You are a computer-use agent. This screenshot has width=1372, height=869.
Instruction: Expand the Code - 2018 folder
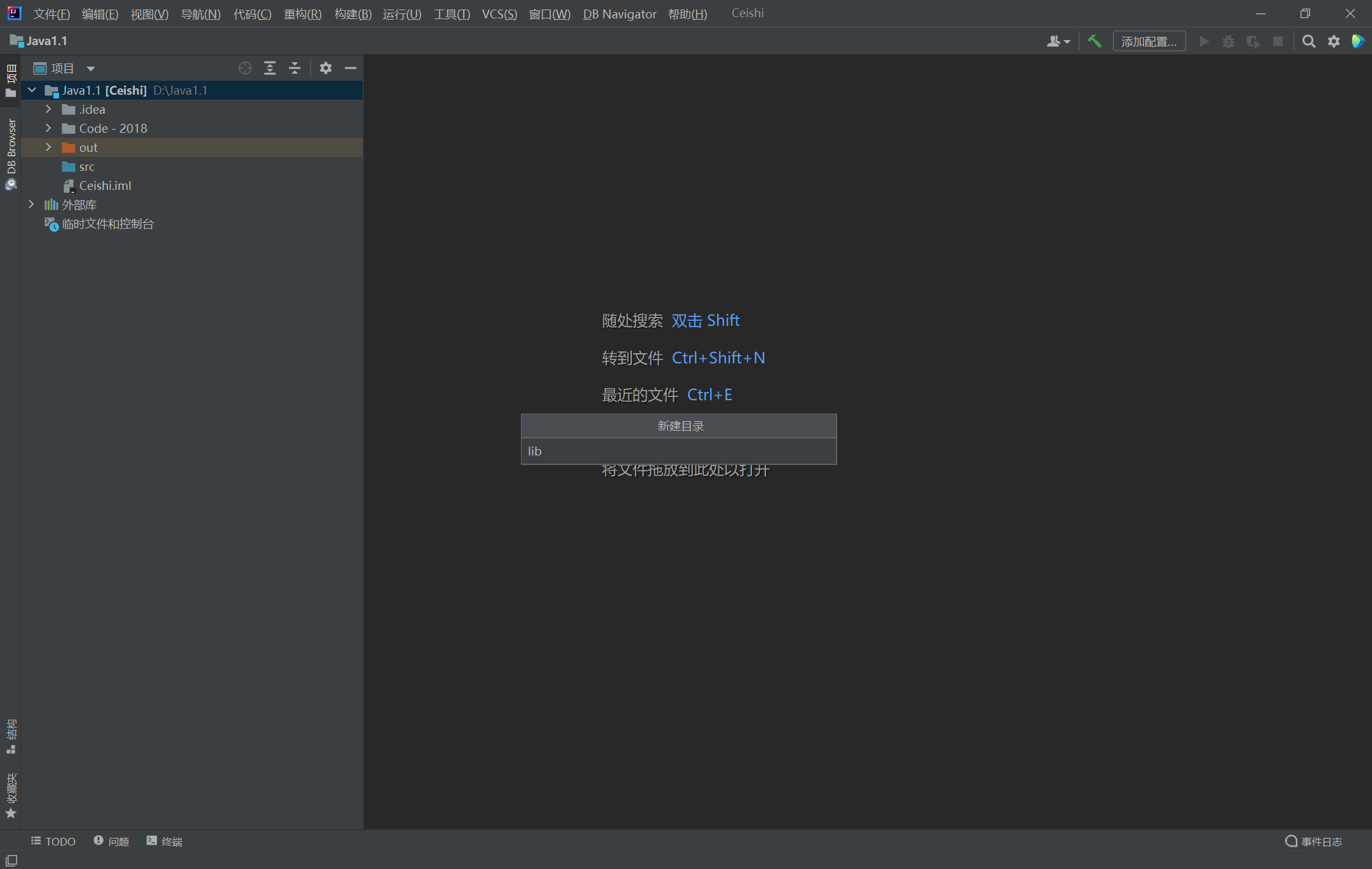pyautogui.click(x=48, y=128)
